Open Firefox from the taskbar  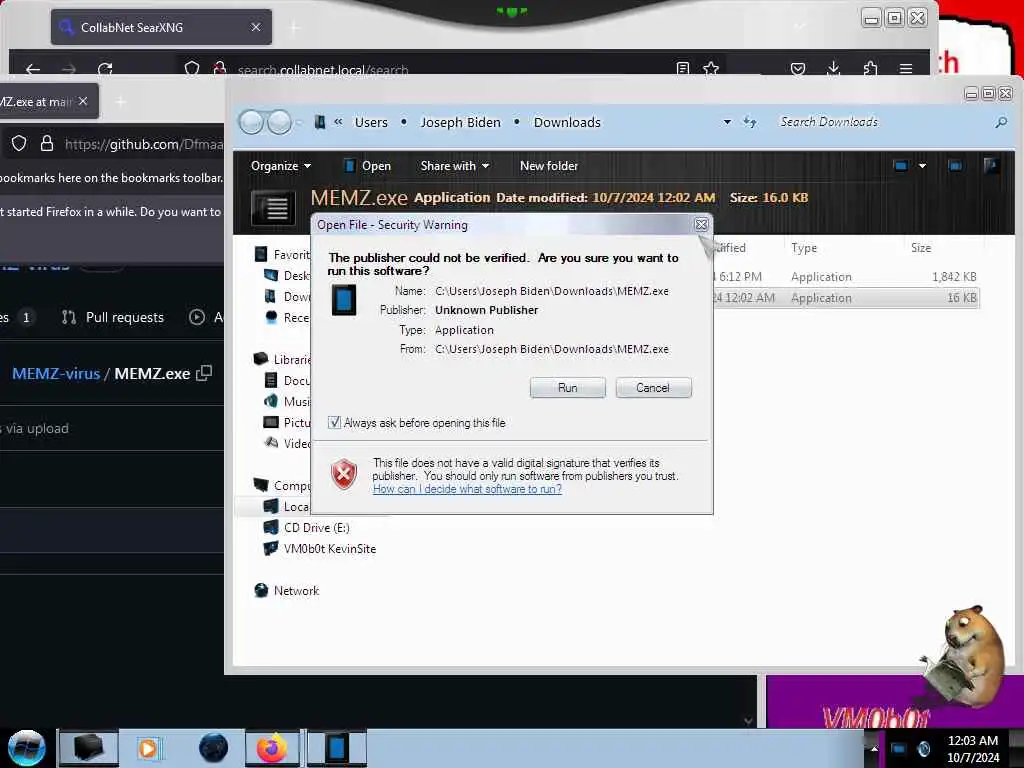[272, 748]
